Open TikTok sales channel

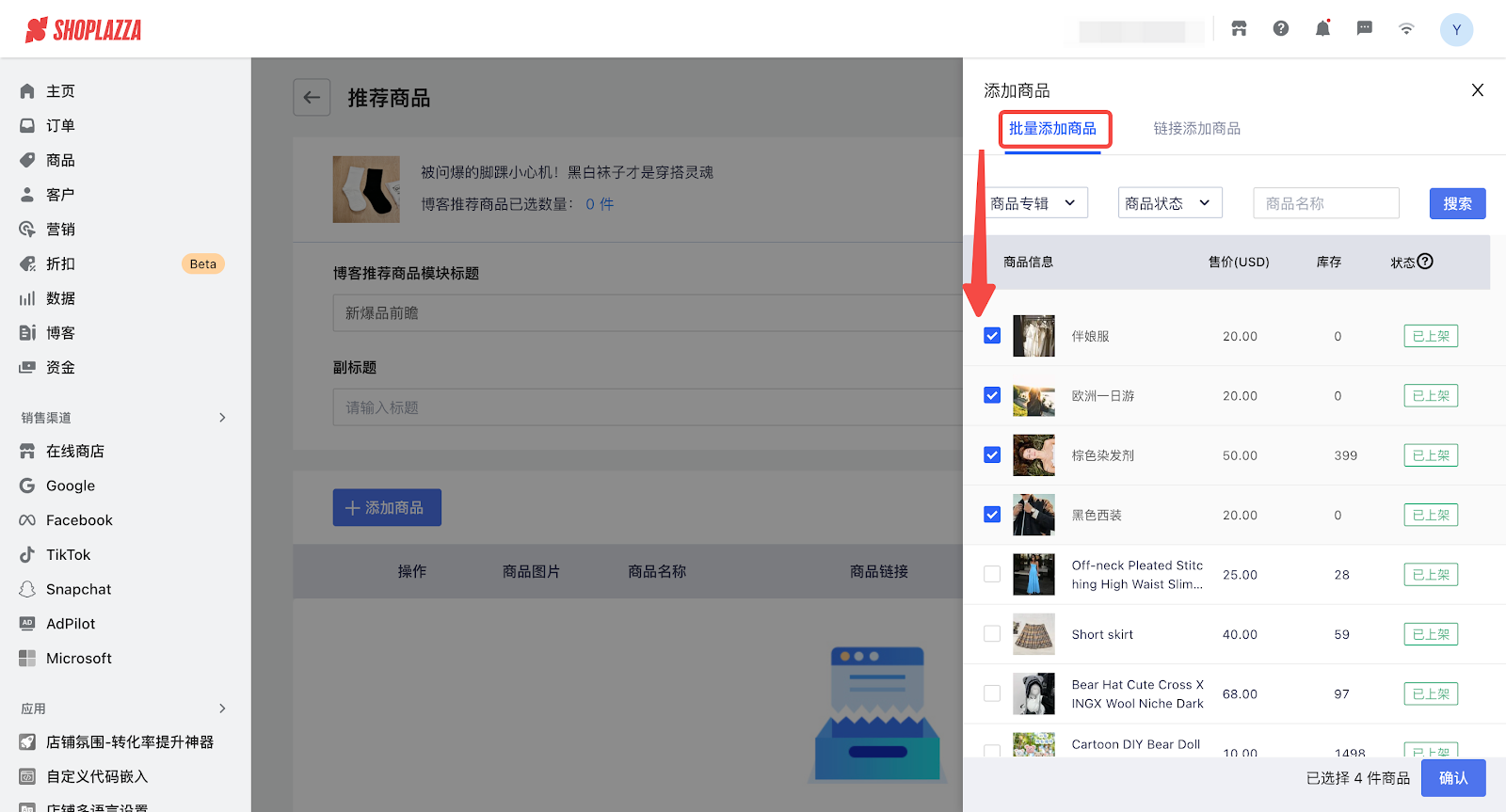[68, 555]
